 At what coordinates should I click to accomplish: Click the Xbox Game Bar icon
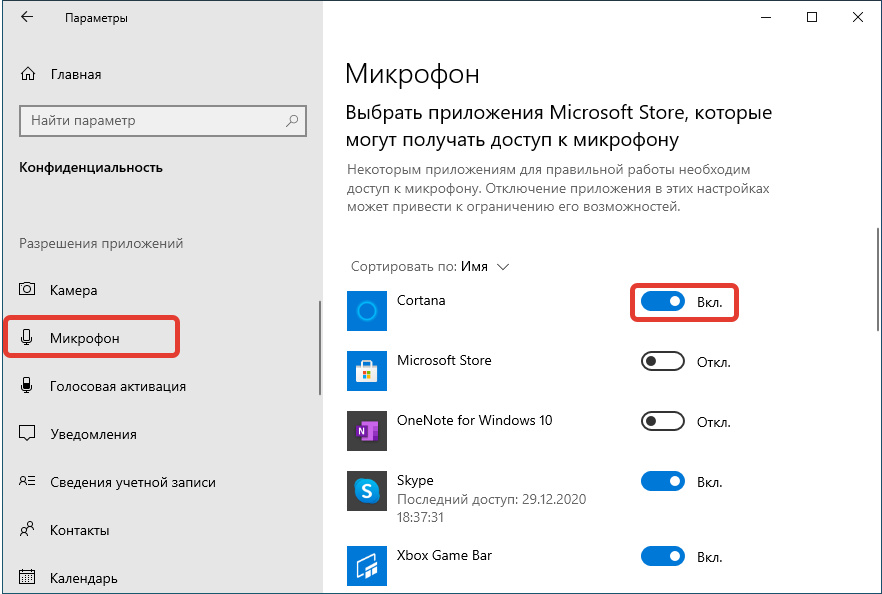click(366, 565)
